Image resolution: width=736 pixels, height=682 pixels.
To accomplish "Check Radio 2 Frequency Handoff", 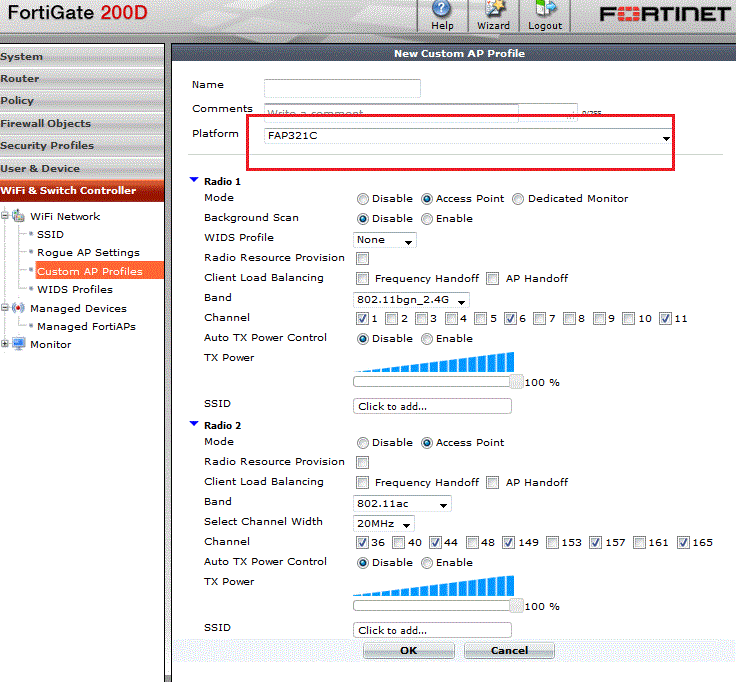I will point(362,483).
